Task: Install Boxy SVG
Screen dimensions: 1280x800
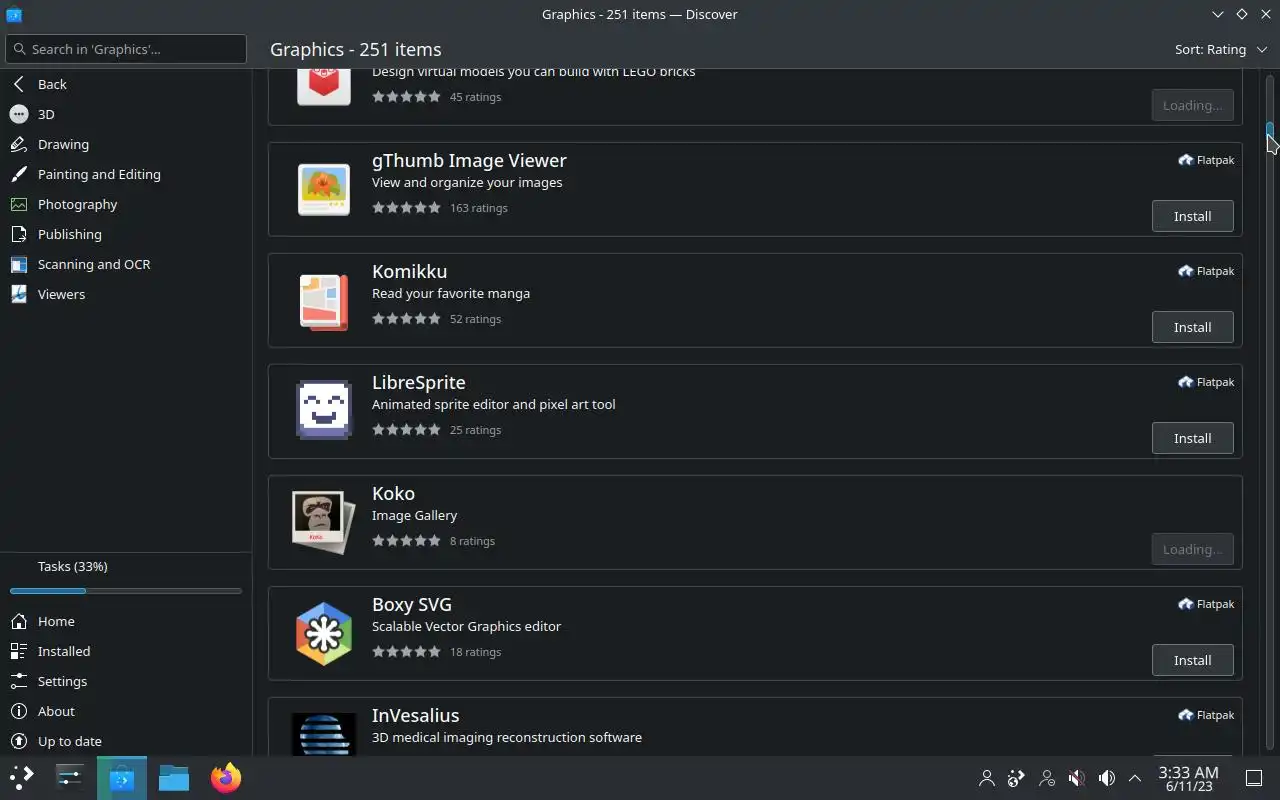Action: click(1192, 660)
